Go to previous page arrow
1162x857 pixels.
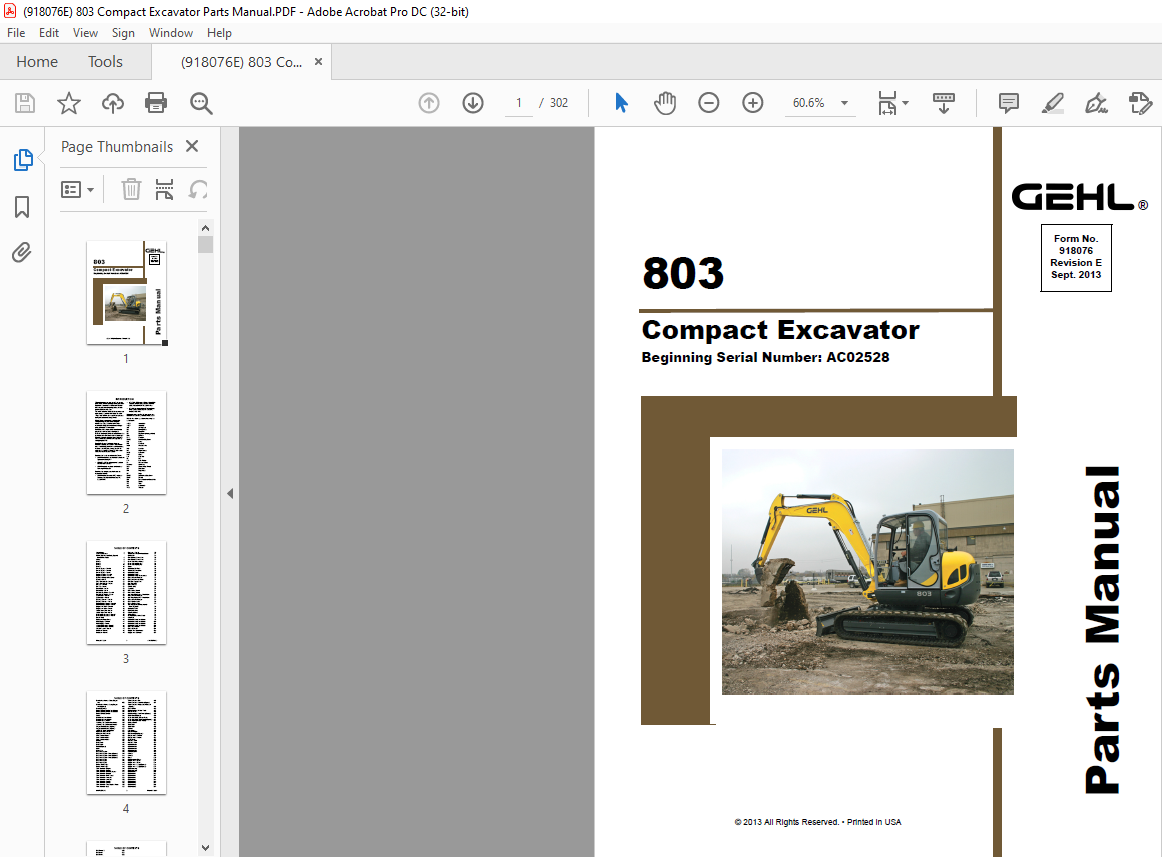(x=429, y=103)
